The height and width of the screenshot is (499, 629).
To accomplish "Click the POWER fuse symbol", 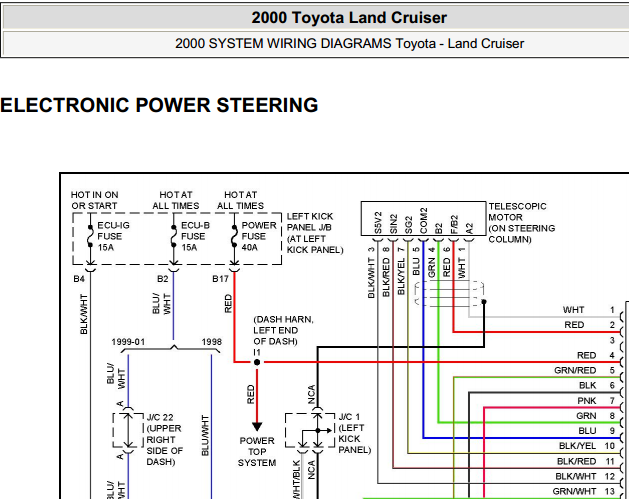I will (234, 236).
